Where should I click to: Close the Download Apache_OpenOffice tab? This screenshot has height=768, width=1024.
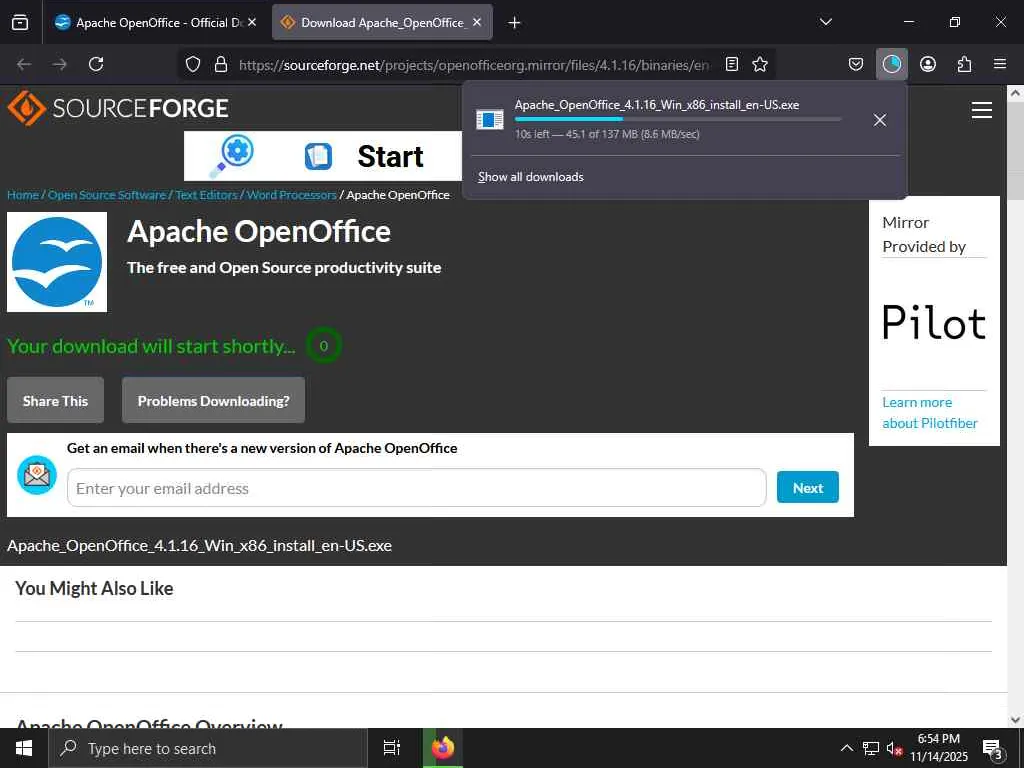click(x=477, y=22)
